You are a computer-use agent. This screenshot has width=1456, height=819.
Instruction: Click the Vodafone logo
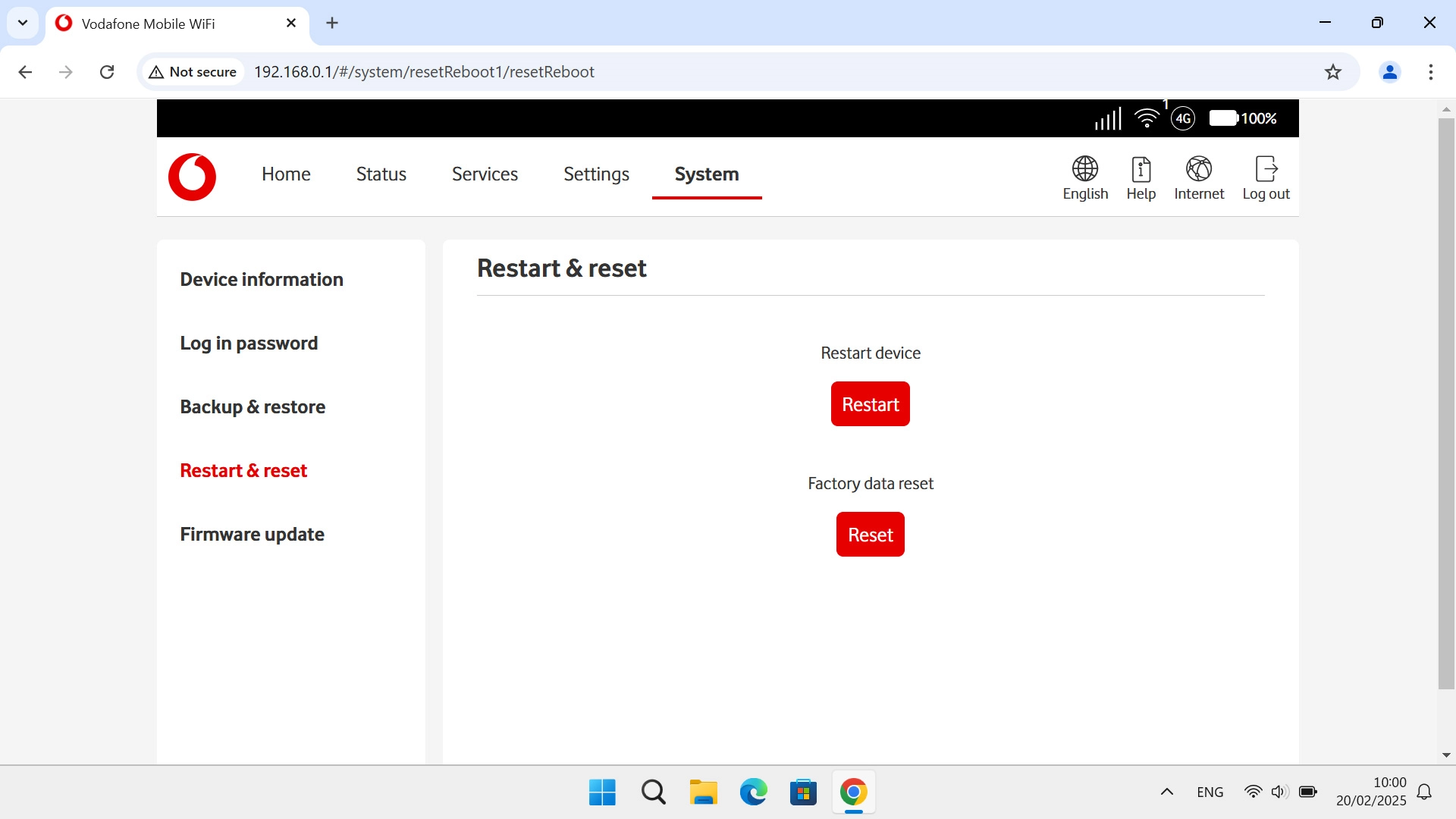tap(192, 177)
